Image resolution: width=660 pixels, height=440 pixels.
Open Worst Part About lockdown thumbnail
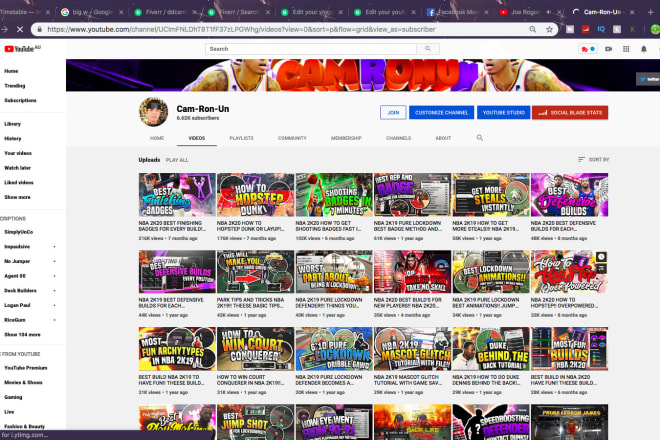(x=334, y=272)
